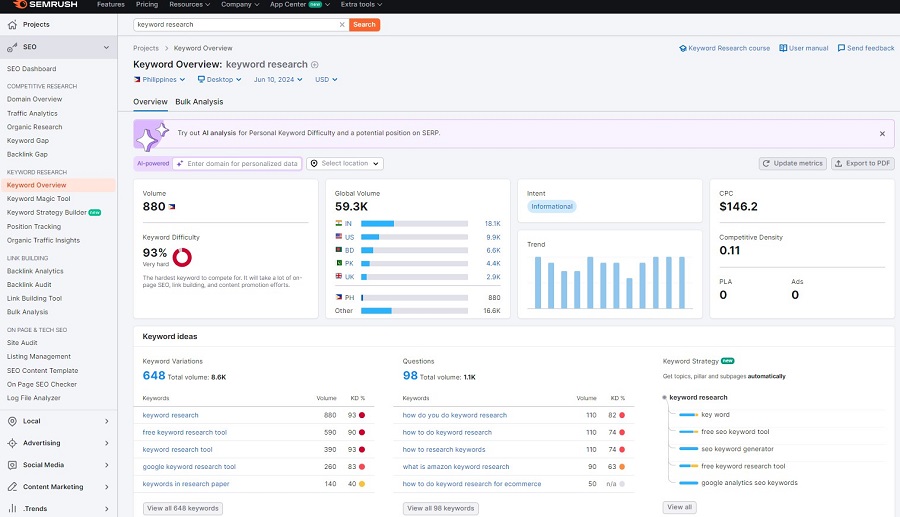The width and height of the screenshot is (900, 517).
Task: Click the Projects breadcrumb link
Action: pyautogui.click(x=146, y=48)
